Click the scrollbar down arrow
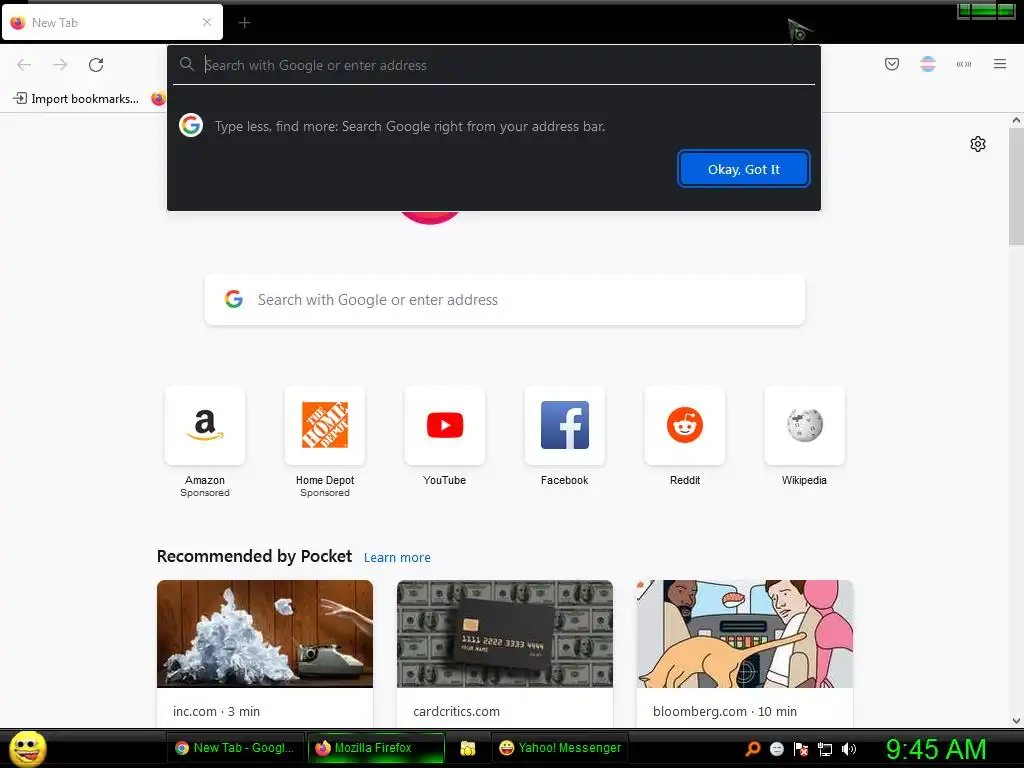The image size is (1024, 768). click(1016, 721)
